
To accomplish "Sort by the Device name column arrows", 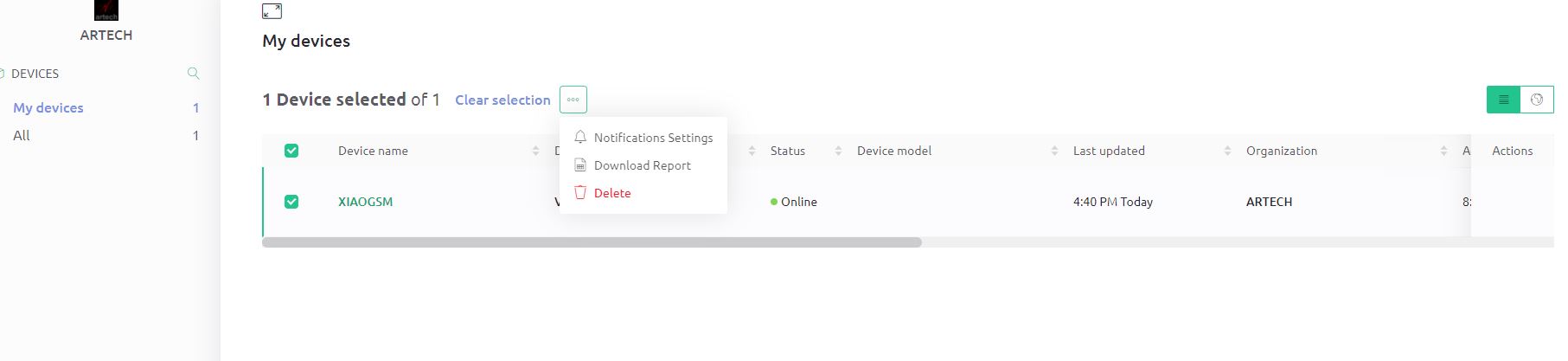I will click(535, 151).
